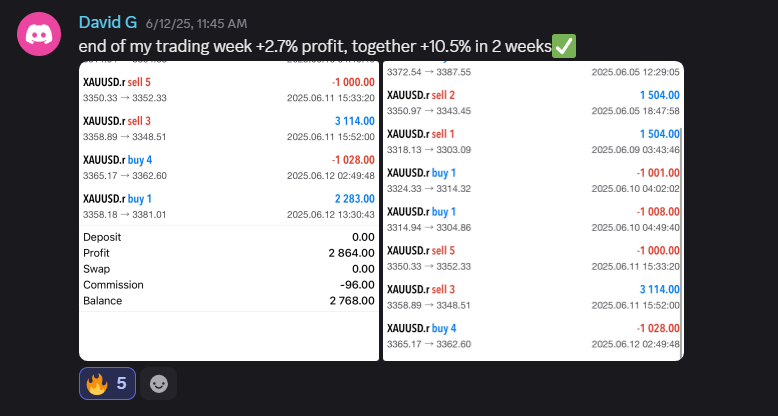Click the Balance 2 768.00 row
The width and height of the screenshot is (778, 416).
pos(229,301)
